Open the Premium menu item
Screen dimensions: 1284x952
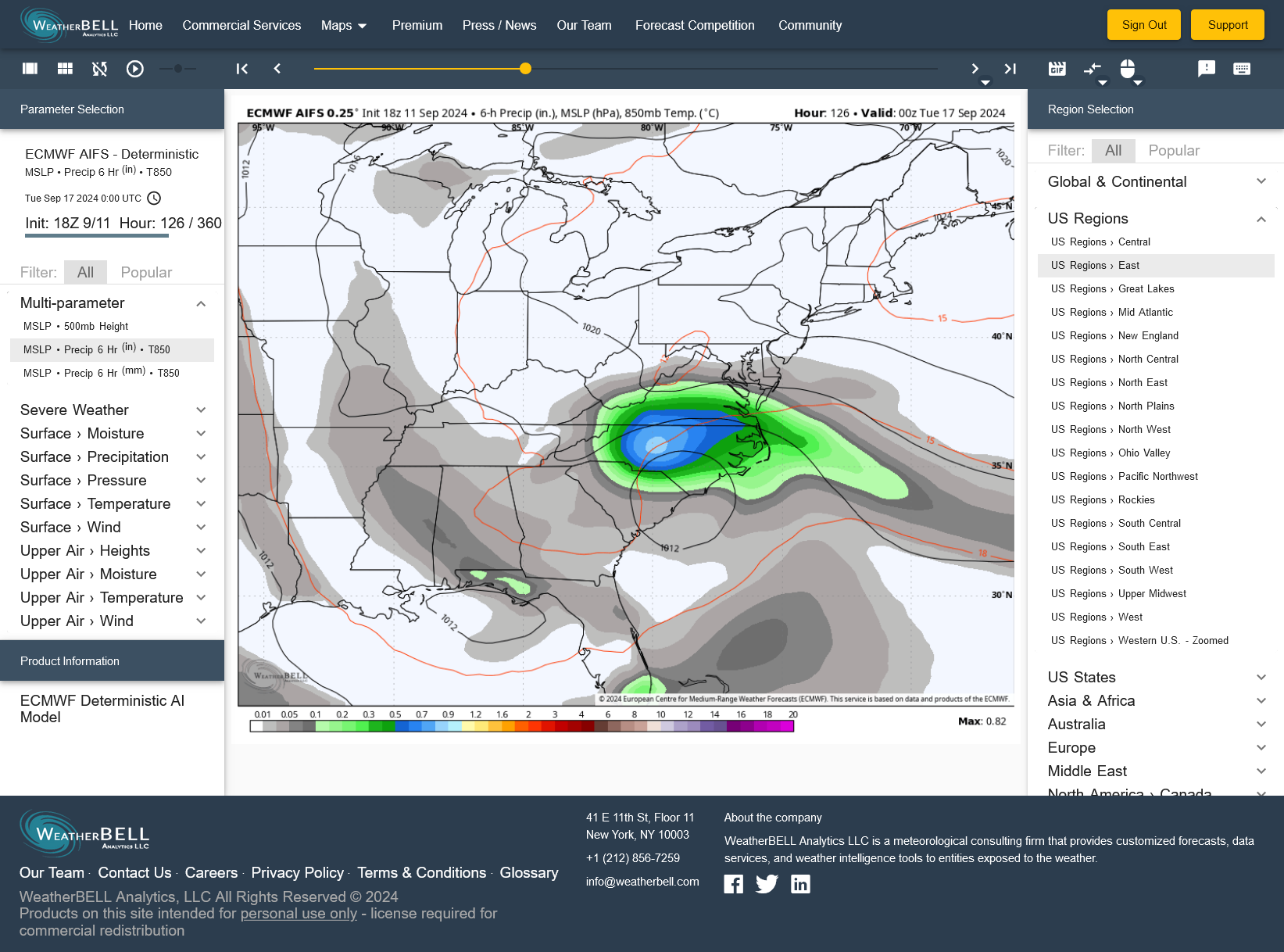pyautogui.click(x=417, y=25)
